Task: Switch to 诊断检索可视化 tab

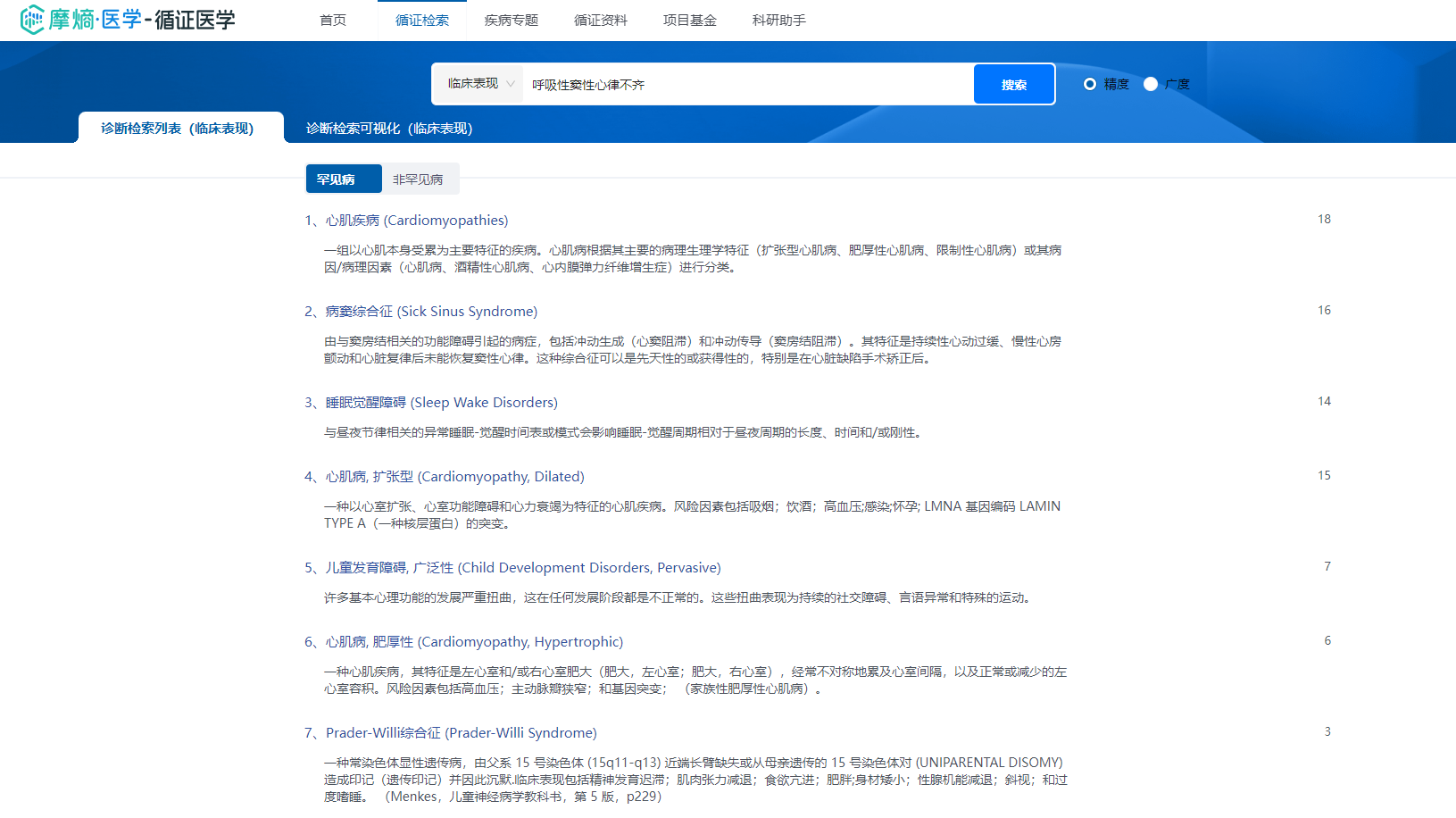Action: [x=389, y=129]
